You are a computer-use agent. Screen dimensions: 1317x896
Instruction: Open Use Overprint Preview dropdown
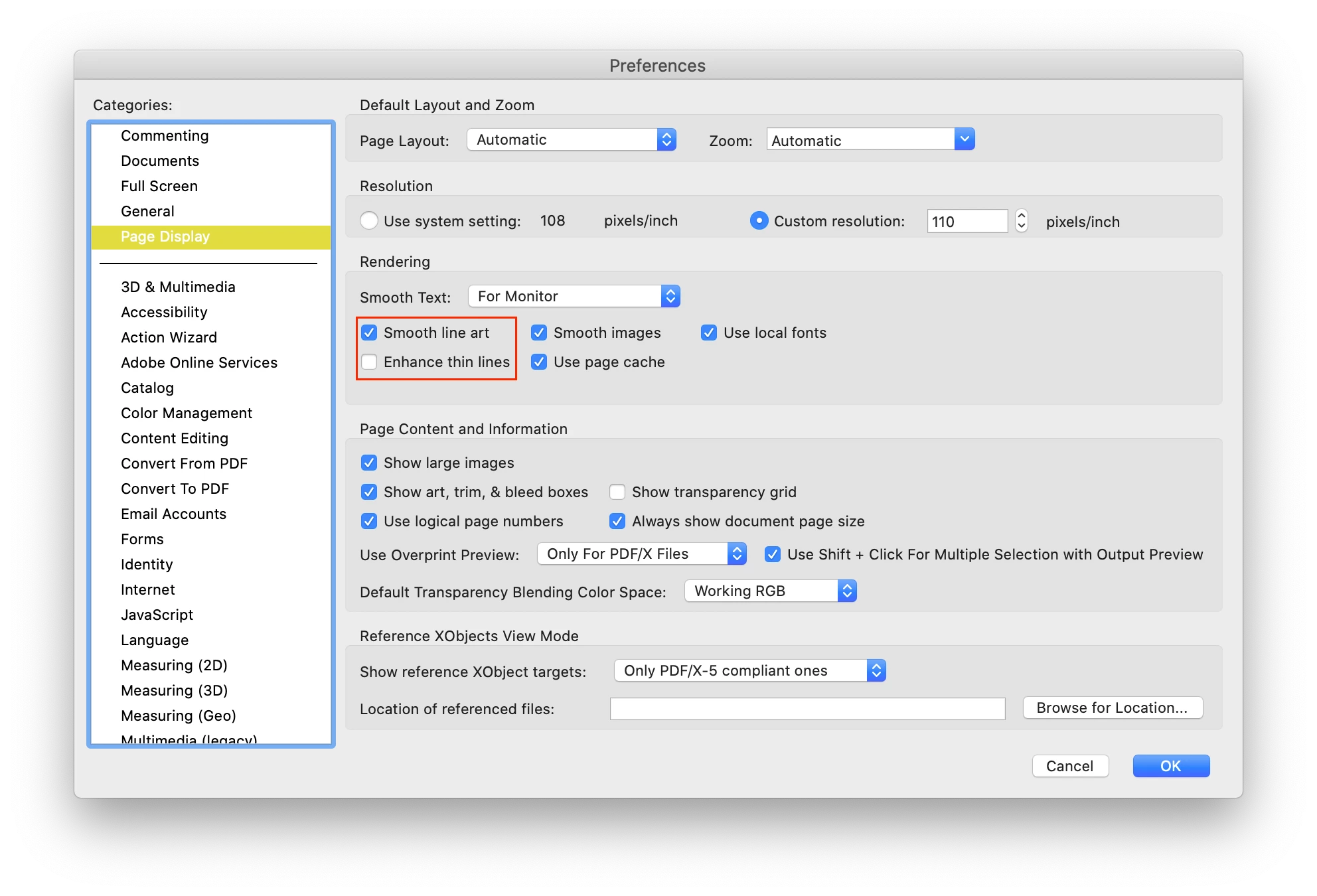coord(641,554)
